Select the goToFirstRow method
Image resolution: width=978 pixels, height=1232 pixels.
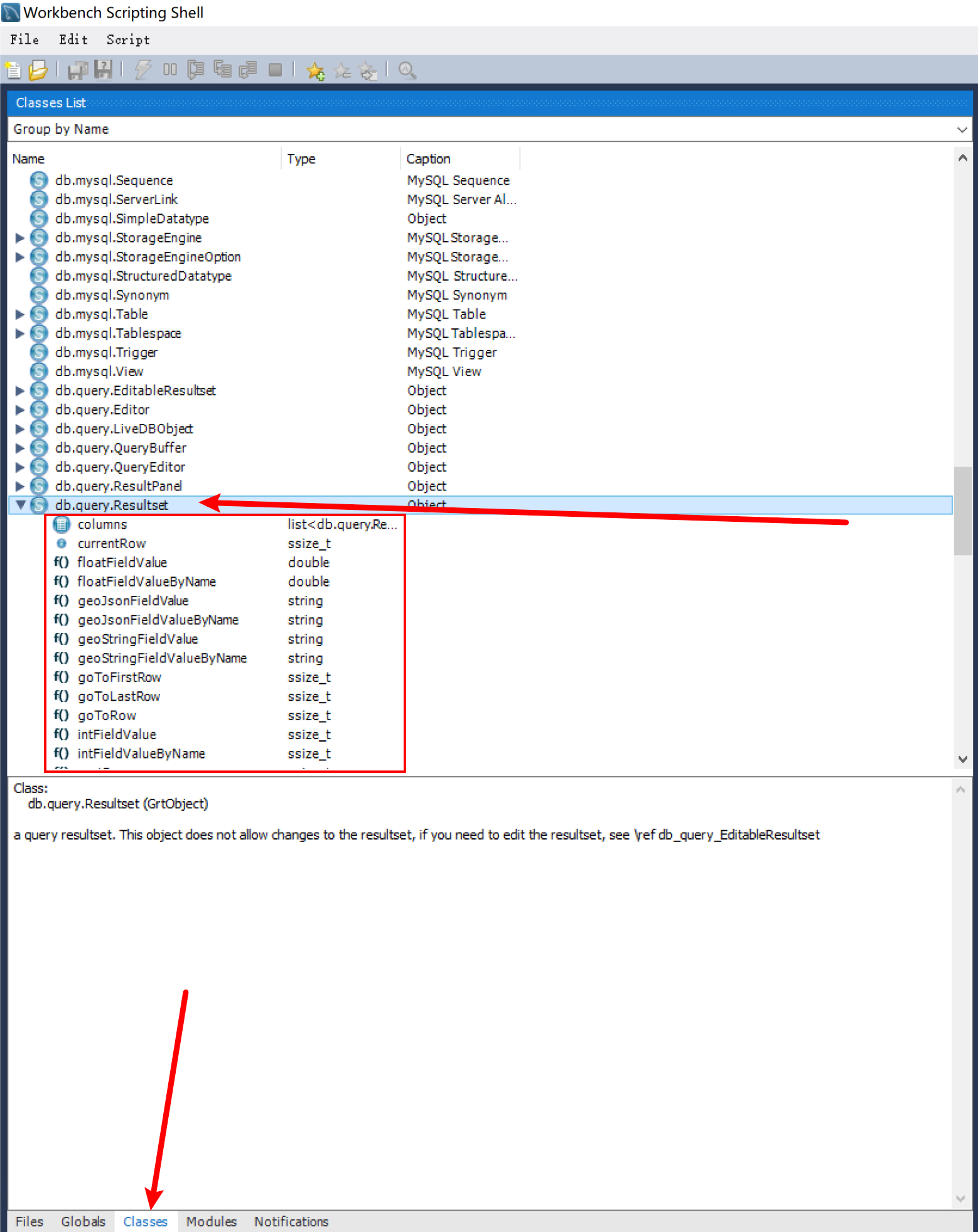point(119,678)
